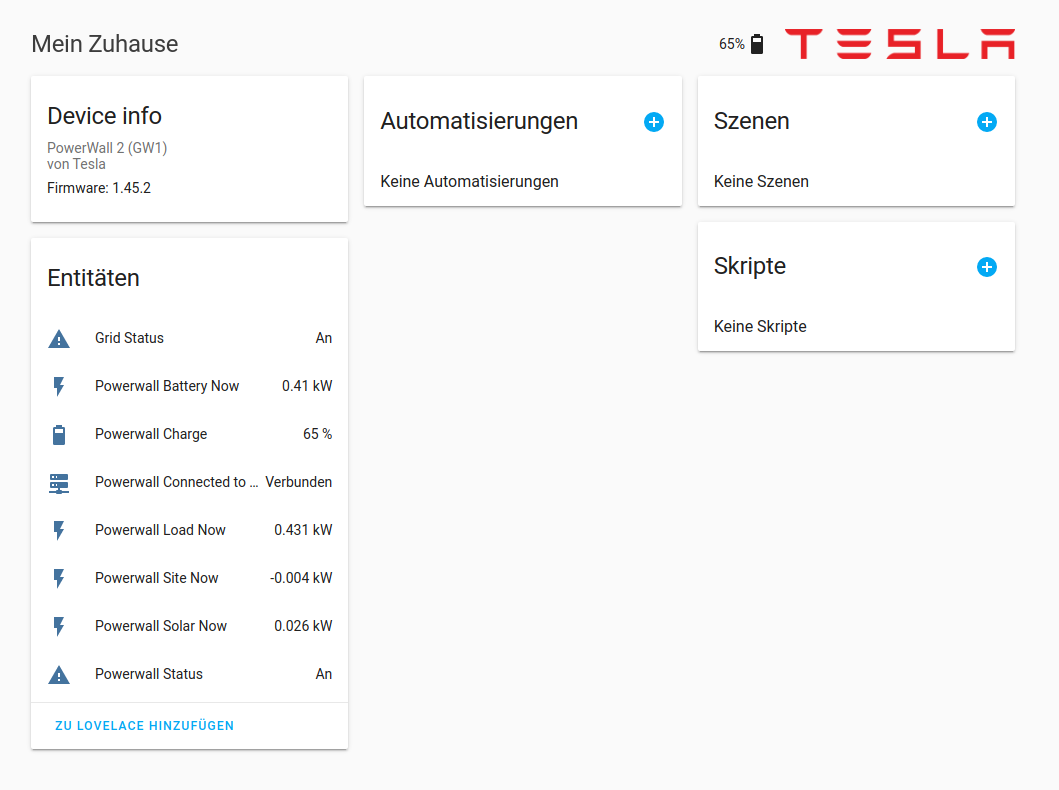Image resolution: width=1059 pixels, height=790 pixels.
Task: Click the Powerwall Site Now lightning icon
Action: (x=59, y=578)
